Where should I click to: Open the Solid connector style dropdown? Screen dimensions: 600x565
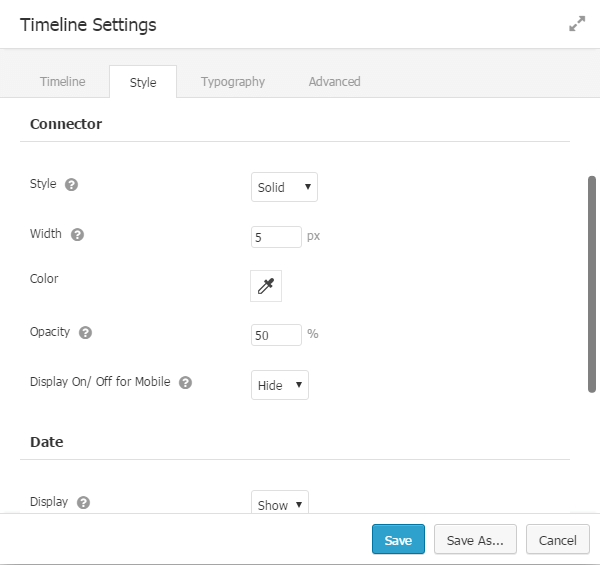click(284, 187)
